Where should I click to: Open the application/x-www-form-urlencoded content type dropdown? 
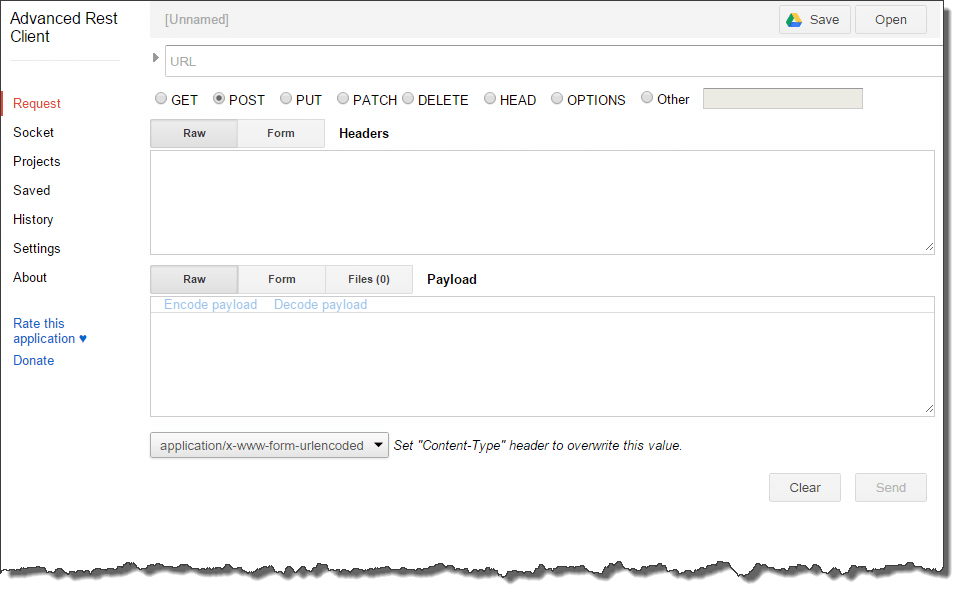coord(269,445)
